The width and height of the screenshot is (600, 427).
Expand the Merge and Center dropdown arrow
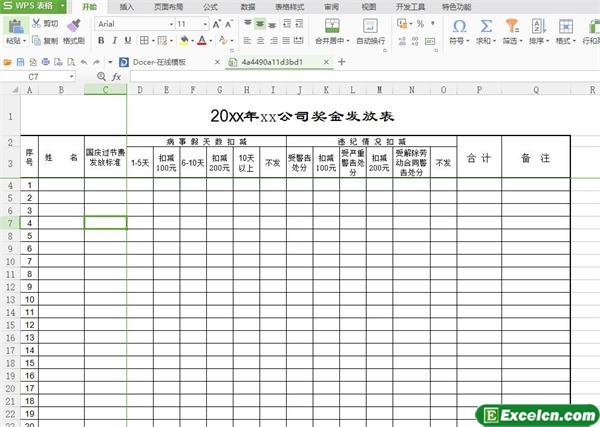point(348,41)
